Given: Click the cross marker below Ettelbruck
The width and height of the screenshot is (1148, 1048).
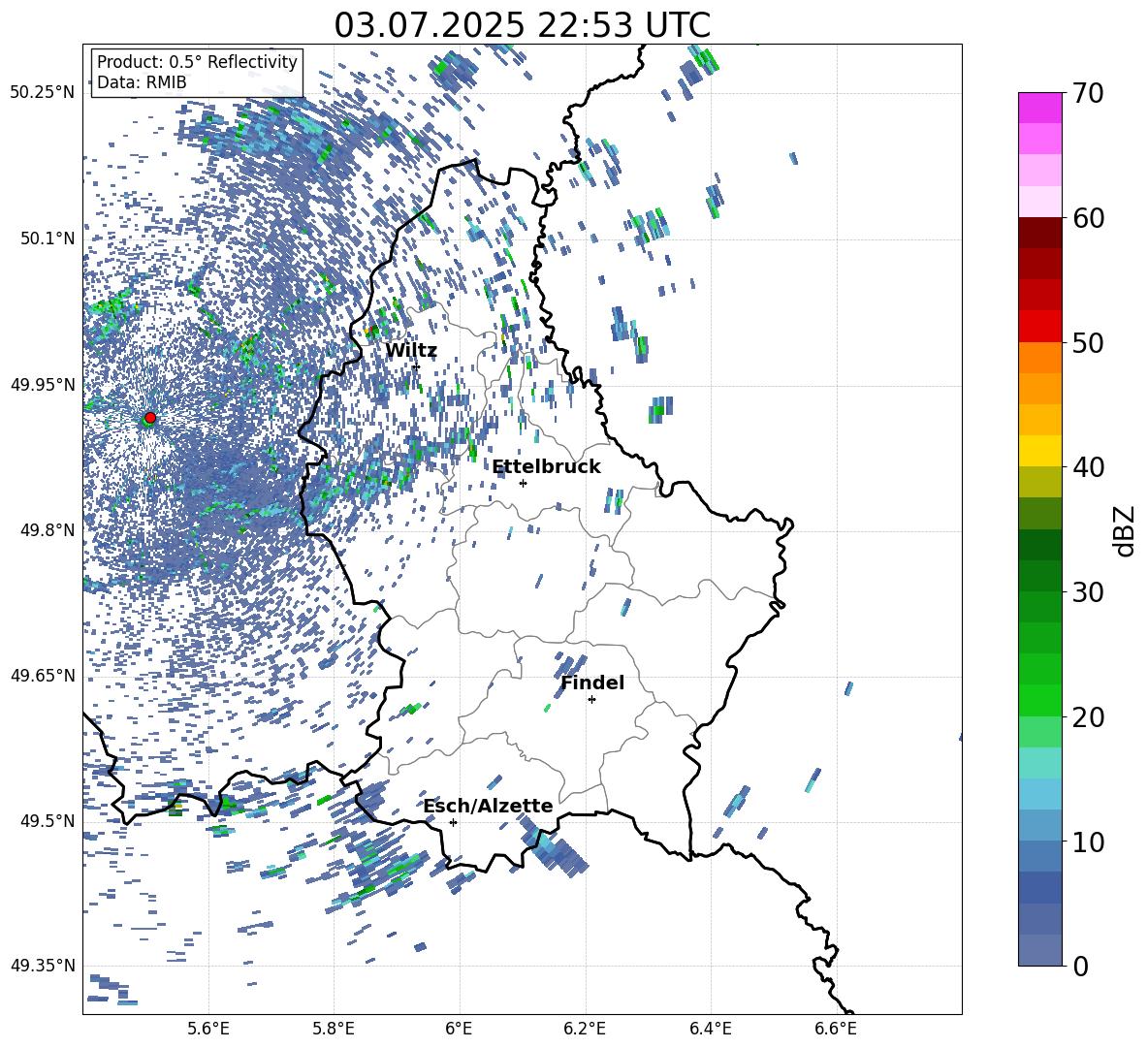Looking at the screenshot, I should (x=523, y=483).
